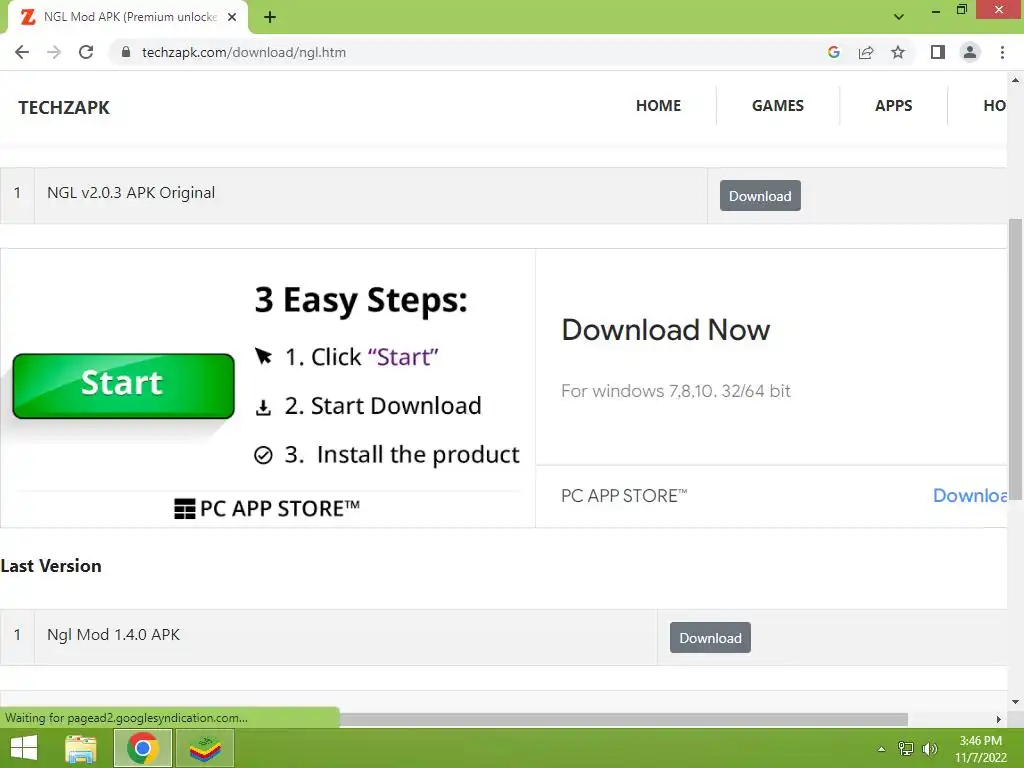Share this page via share icon
The height and width of the screenshot is (768, 1024).
(x=866, y=52)
